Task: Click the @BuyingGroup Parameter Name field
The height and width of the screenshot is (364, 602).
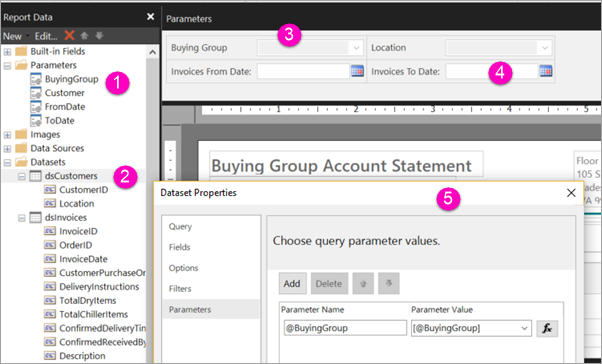Action: point(345,328)
